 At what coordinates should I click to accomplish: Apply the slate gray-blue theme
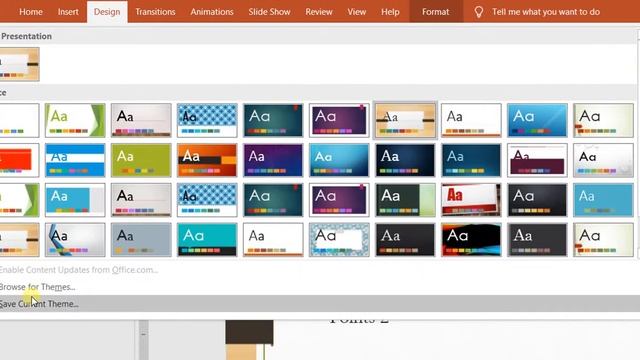tap(141, 240)
